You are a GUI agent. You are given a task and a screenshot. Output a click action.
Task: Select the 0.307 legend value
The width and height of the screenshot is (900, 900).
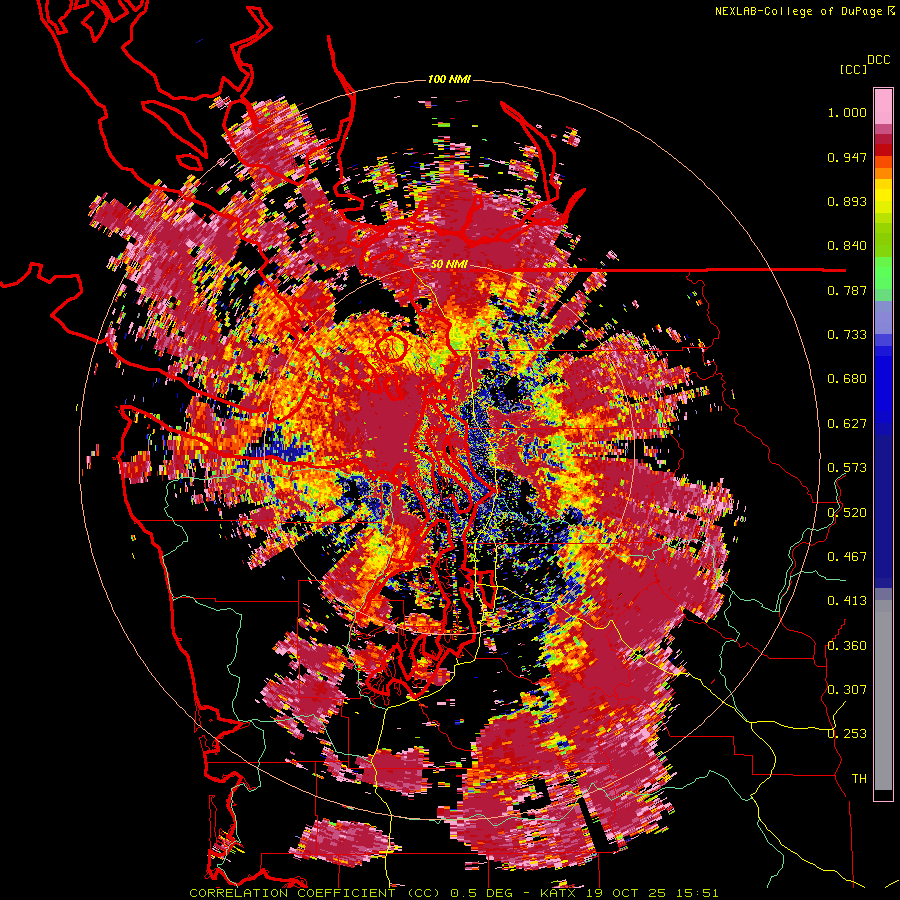tap(847, 689)
